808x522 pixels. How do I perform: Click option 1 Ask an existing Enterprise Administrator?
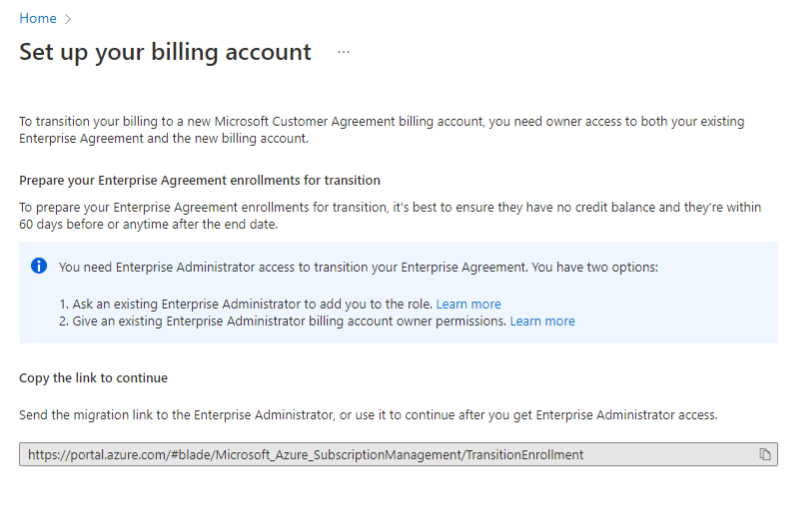(246, 304)
